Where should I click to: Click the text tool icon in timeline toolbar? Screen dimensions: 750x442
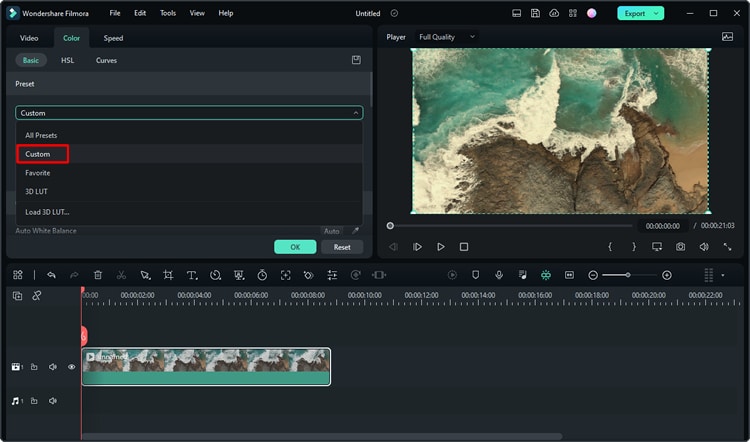tap(192, 275)
